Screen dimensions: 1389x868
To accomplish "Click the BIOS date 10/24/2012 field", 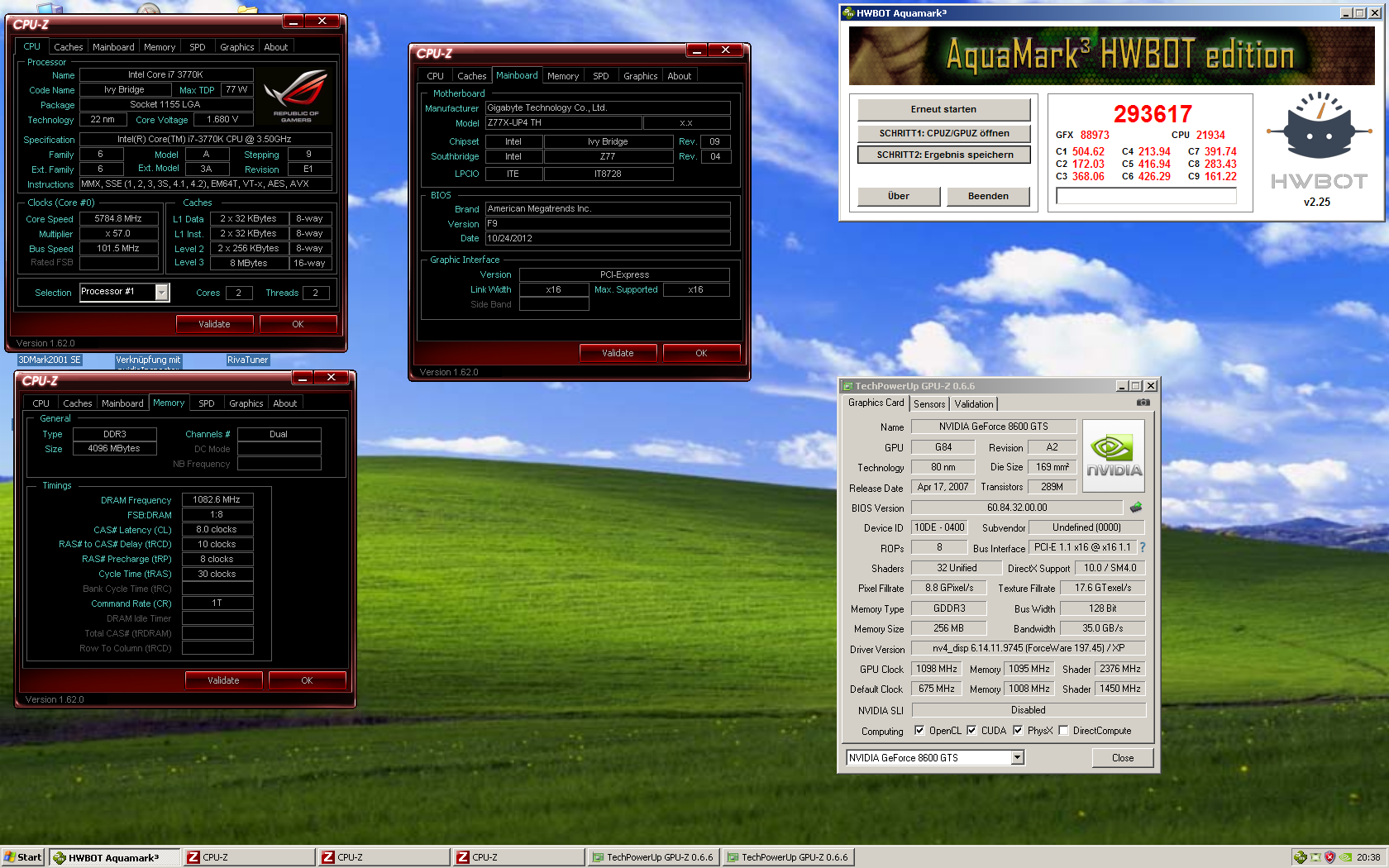I will click(608, 238).
